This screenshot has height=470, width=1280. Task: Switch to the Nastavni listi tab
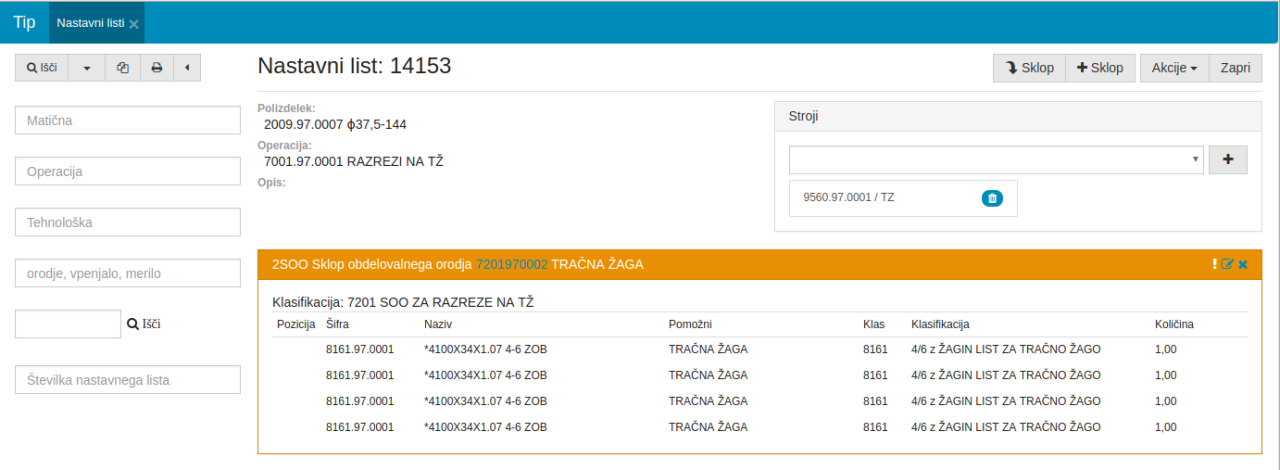pyautogui.click(x=90, y=22)
